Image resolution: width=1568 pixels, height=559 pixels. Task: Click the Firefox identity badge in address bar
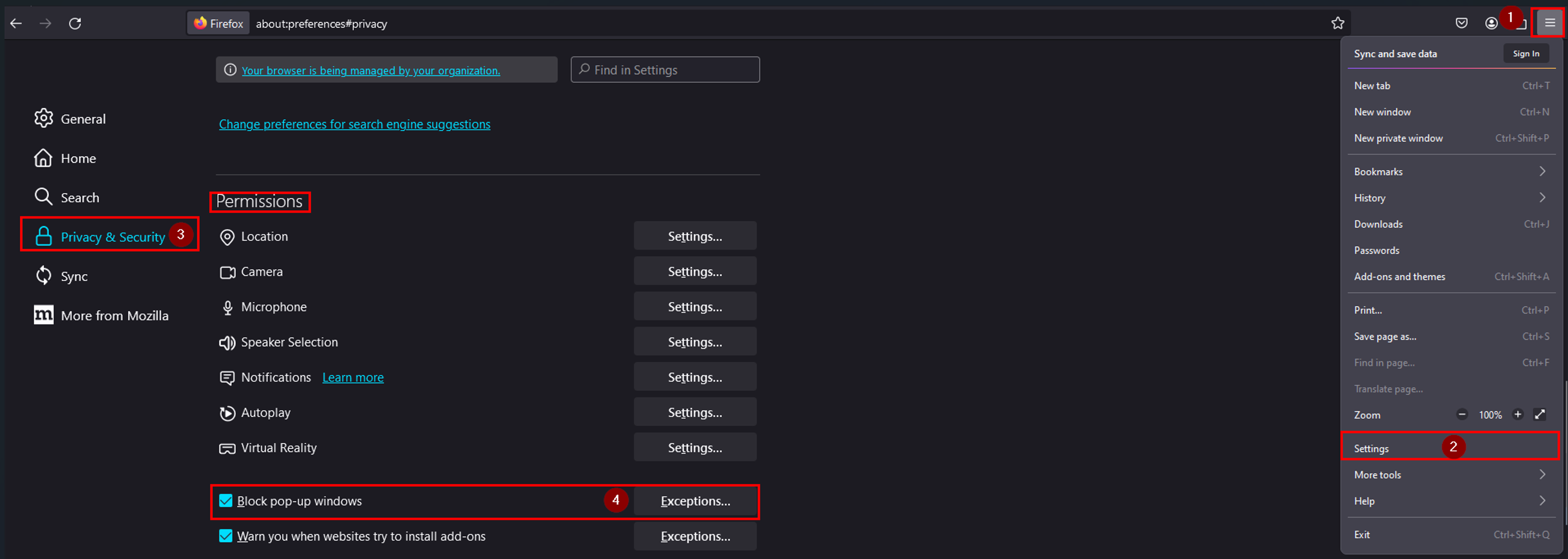point(218,23)
